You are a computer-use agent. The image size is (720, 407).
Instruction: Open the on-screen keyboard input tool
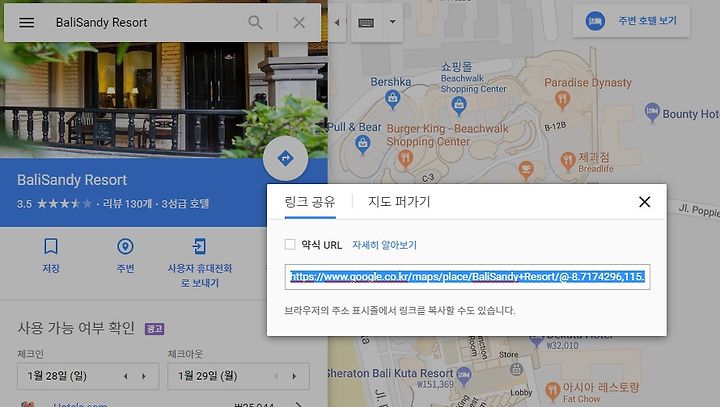[366, 23]
